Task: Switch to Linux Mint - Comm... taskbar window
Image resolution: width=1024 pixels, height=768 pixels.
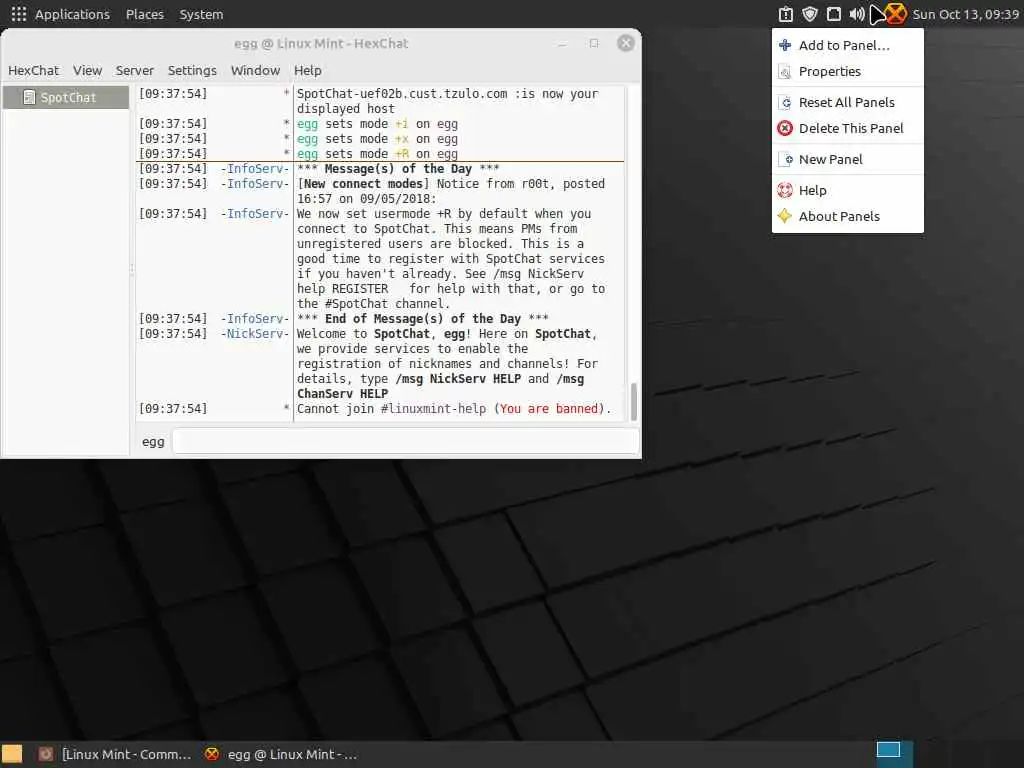Action: (x=116, y=754)
